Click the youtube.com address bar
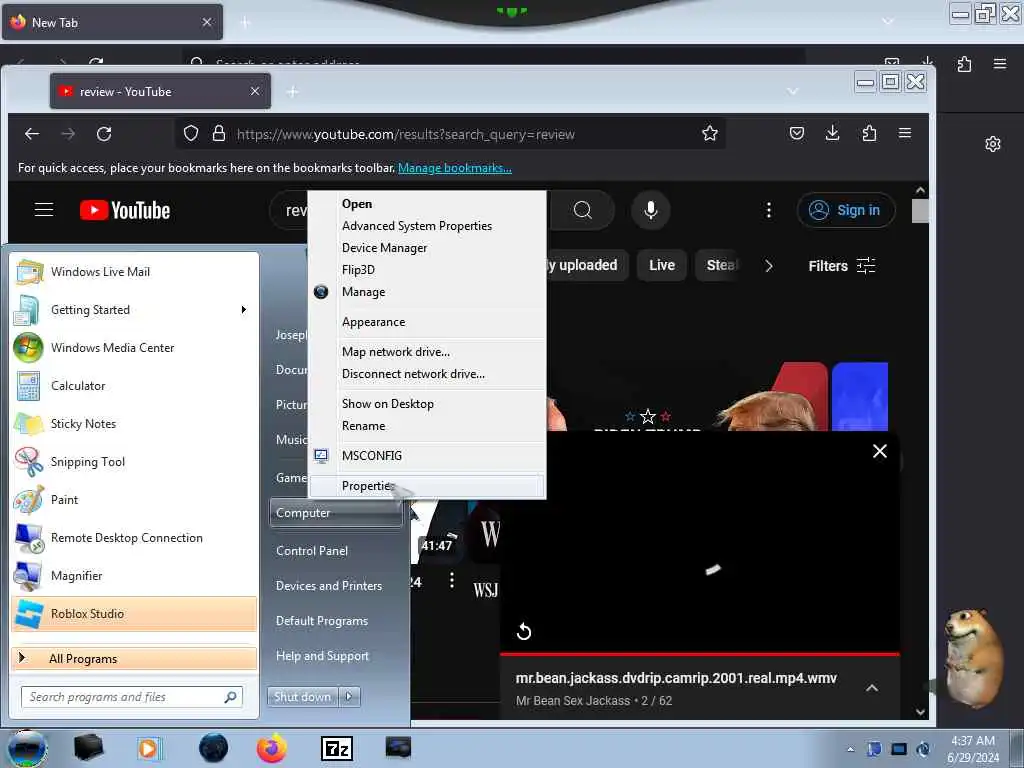 tap(451, 134)
